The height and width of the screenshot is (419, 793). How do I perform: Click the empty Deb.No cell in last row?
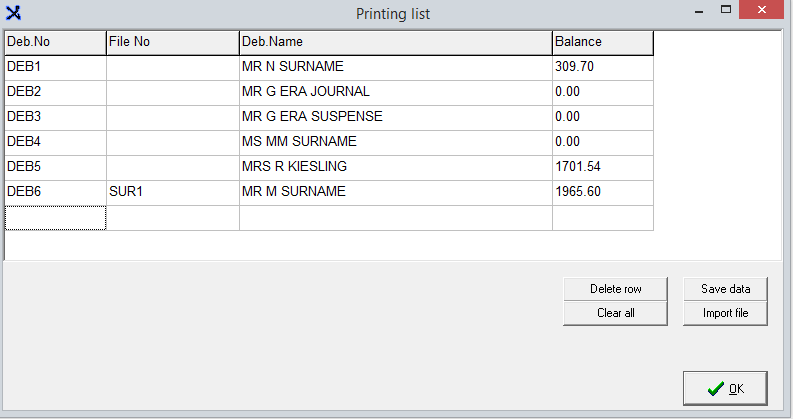55,217
